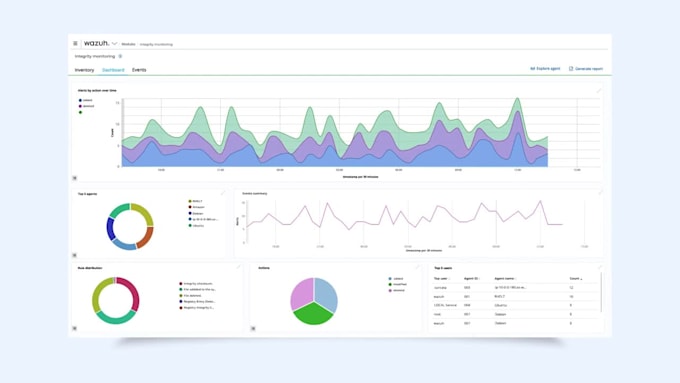The width and height of the screenshot is (680, 383).
Task: Click the Registry Integrity legend entry
Action: coord(197,308)
